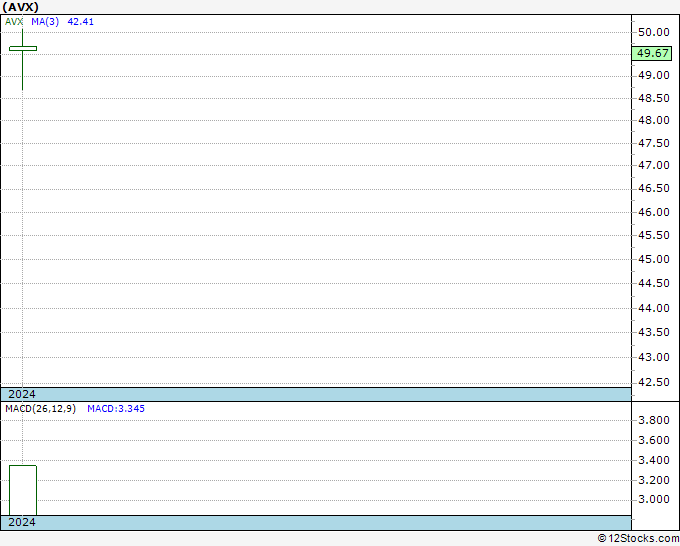680x546 pixels.
Task: Select the AVX series legend label
Action: pyautogui.click(x=14, y=22)
